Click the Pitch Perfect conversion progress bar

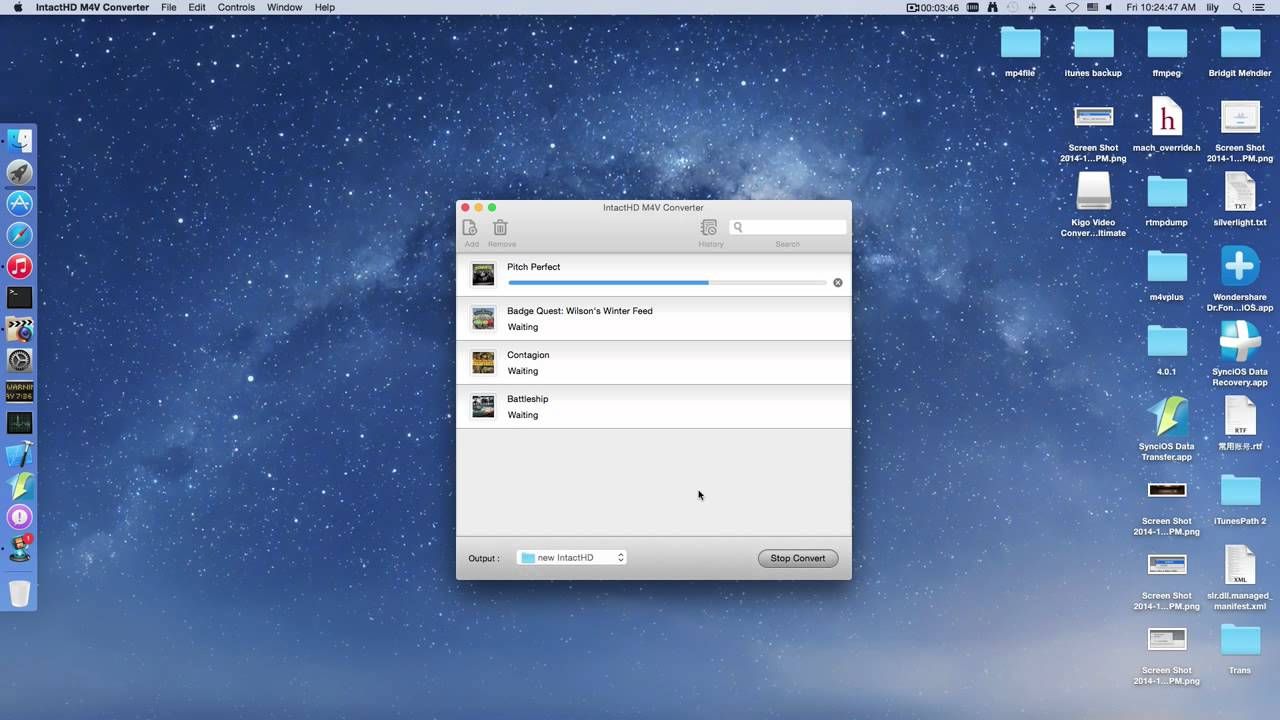point(667,283)
